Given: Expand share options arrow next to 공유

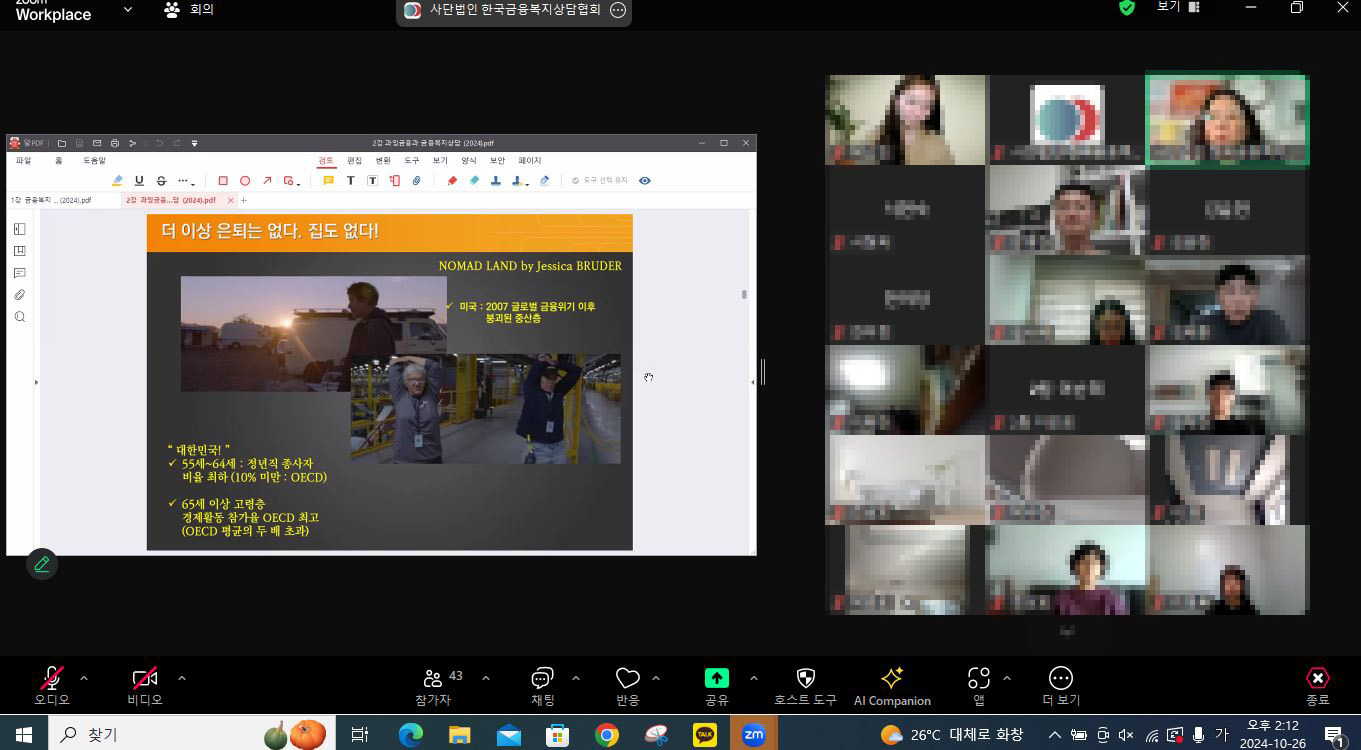Looking at the screenshot, I should [x=753, y=678].
